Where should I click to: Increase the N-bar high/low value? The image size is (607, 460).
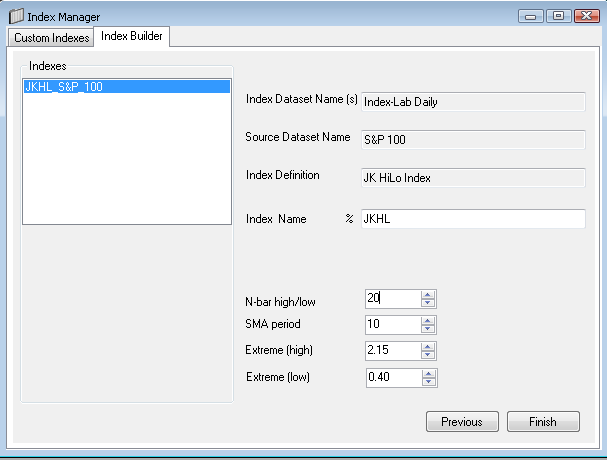[x=428, y=294]
